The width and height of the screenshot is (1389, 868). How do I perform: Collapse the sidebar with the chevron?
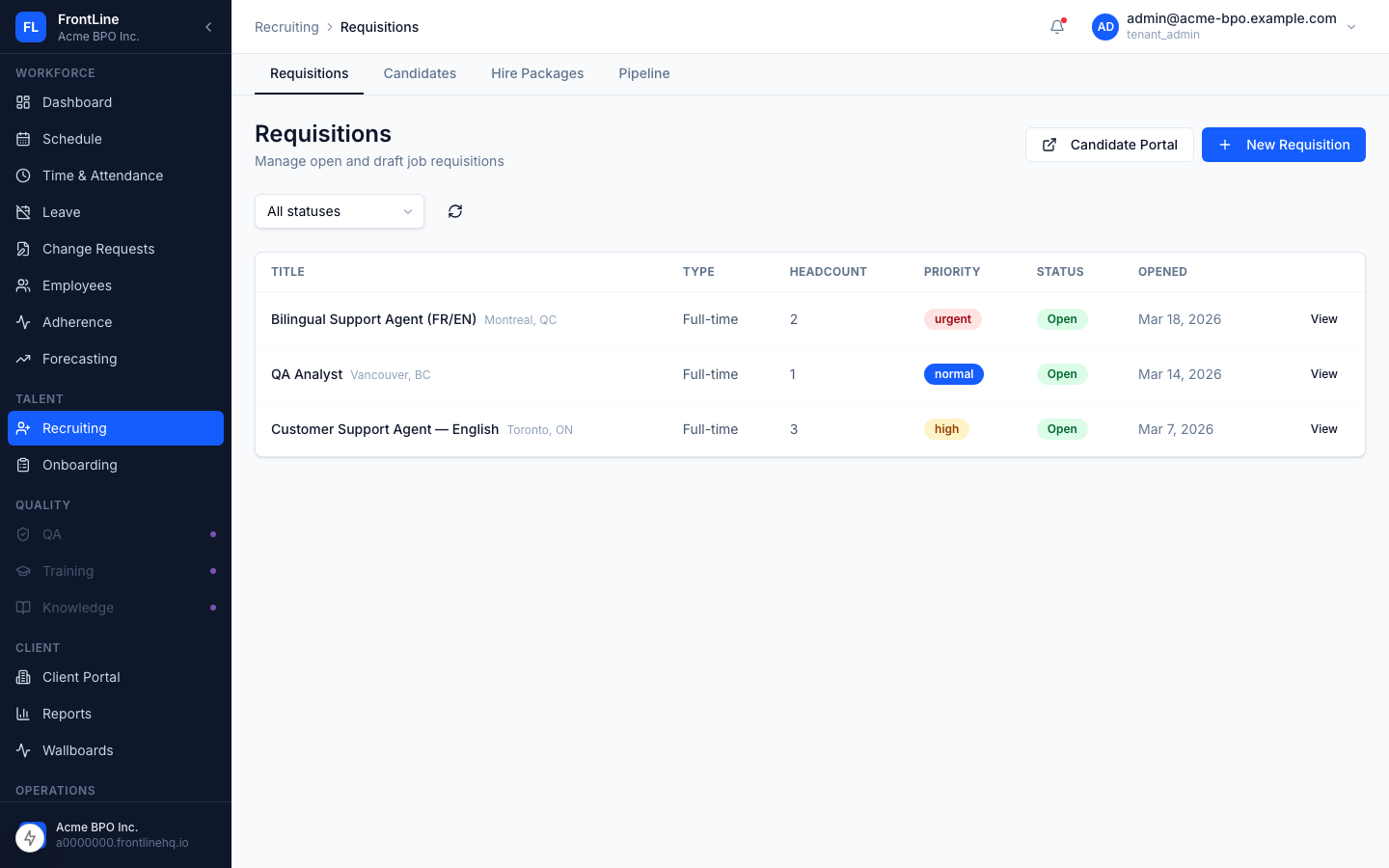coord(208,27)
